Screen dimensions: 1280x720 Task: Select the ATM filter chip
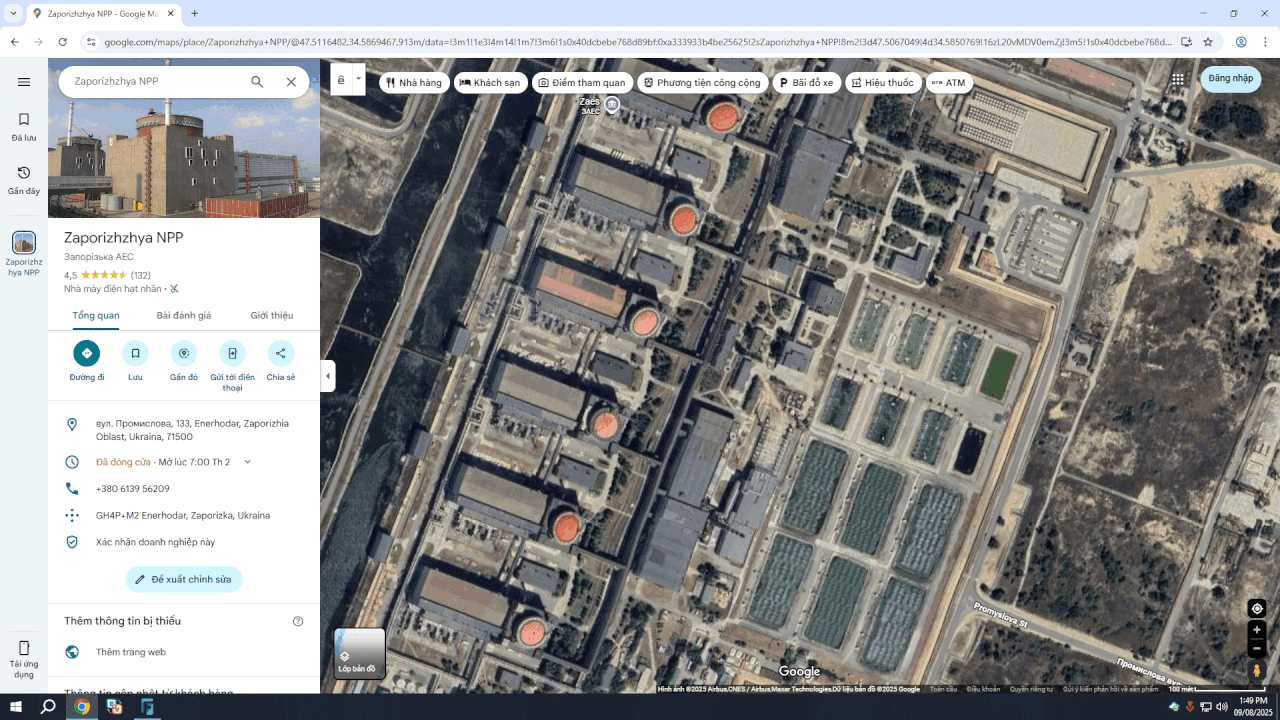tap(949, 82)
